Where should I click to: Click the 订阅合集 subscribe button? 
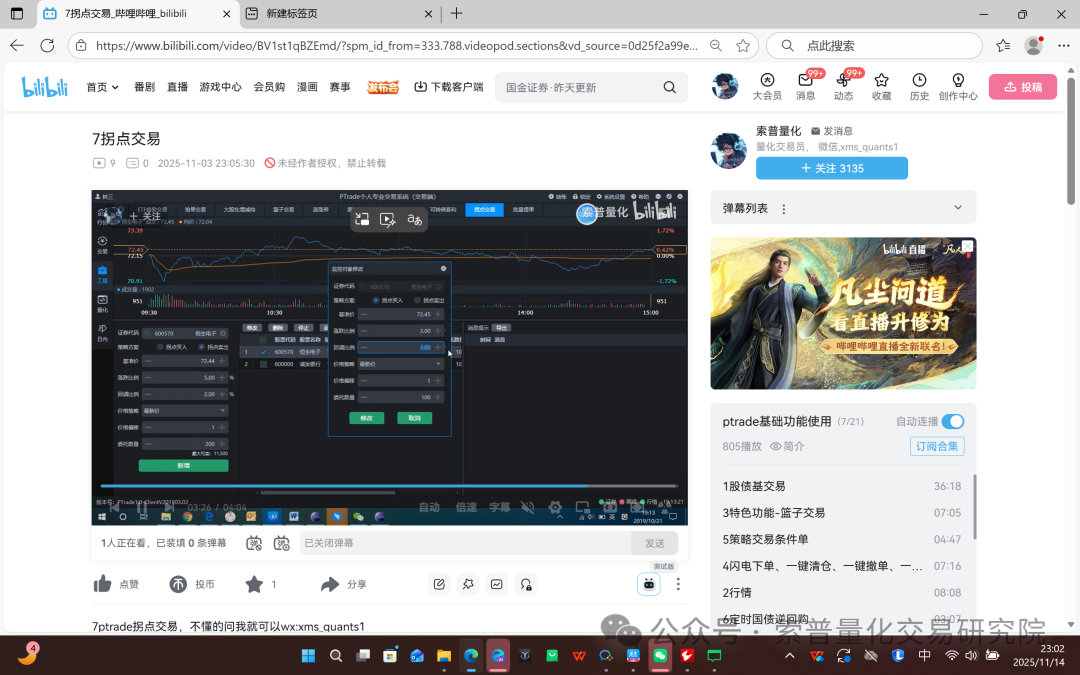point(937,446)
